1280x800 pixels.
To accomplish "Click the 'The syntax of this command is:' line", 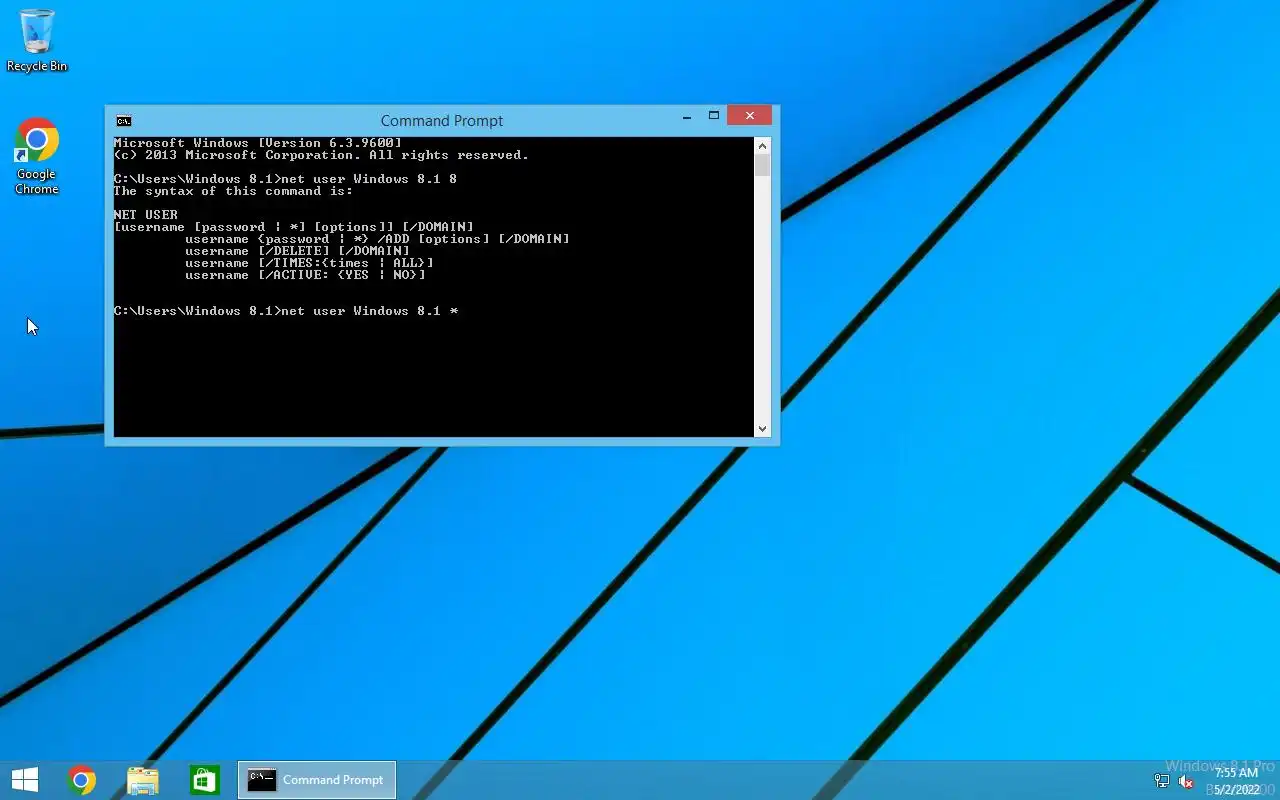I will (233, 191).
